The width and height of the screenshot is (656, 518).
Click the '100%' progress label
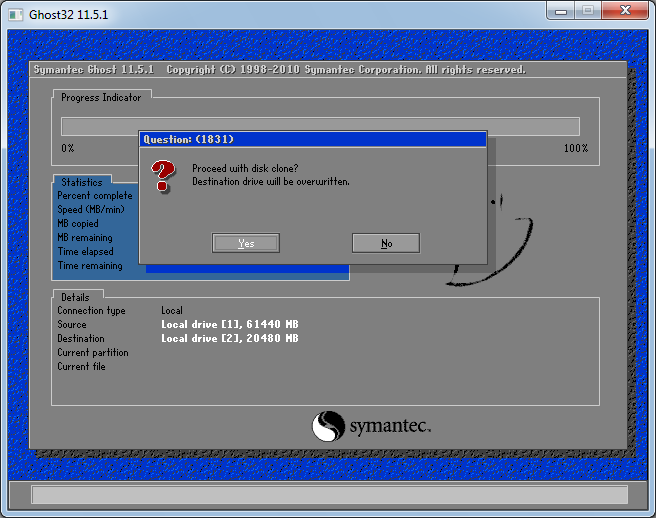pos(576,149)
